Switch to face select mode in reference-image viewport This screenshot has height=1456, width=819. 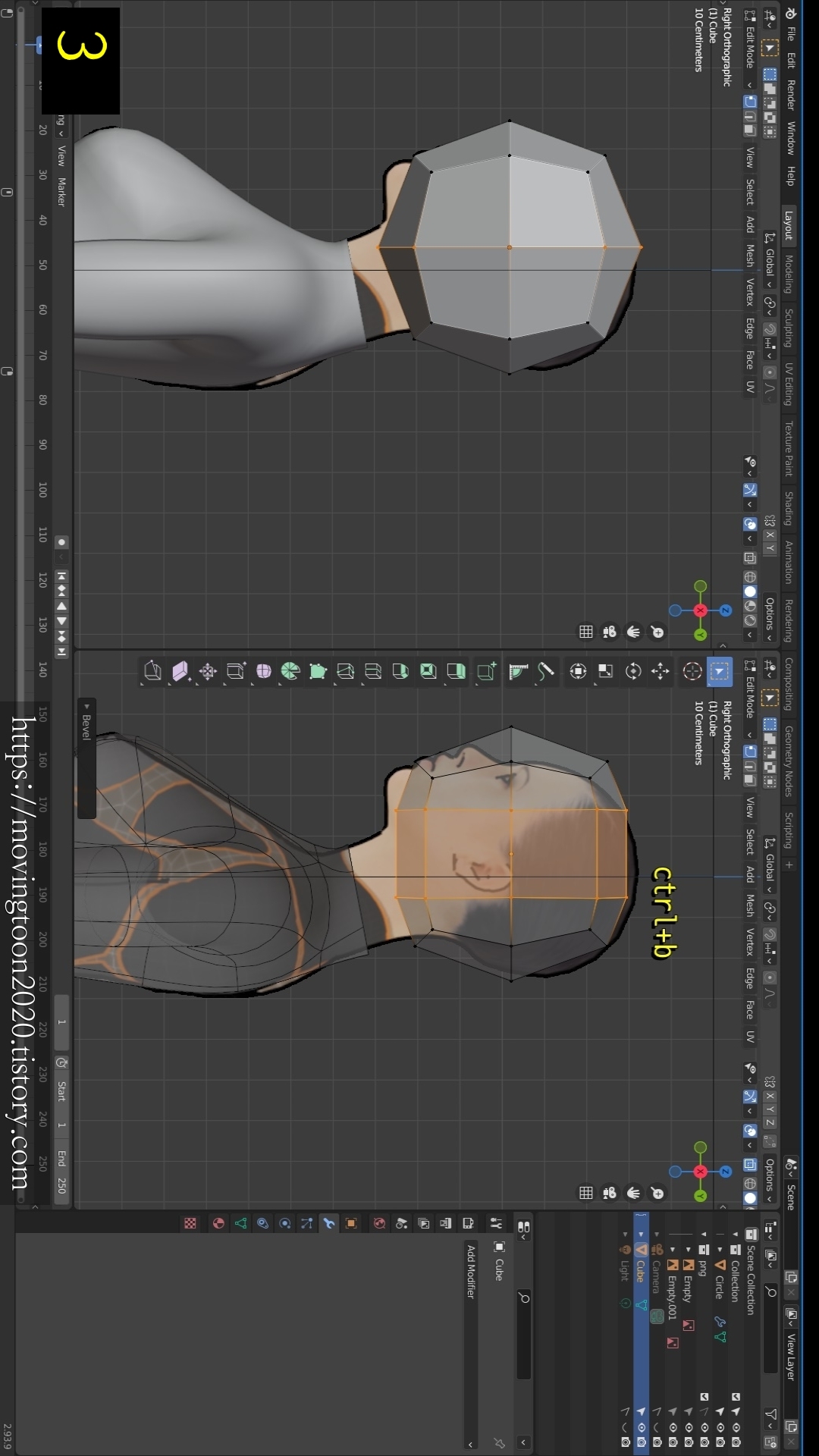(750, 779)
